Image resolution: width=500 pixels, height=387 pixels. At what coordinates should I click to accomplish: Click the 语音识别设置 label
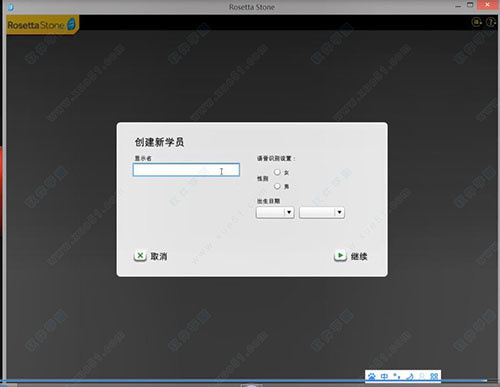point(276,158)
